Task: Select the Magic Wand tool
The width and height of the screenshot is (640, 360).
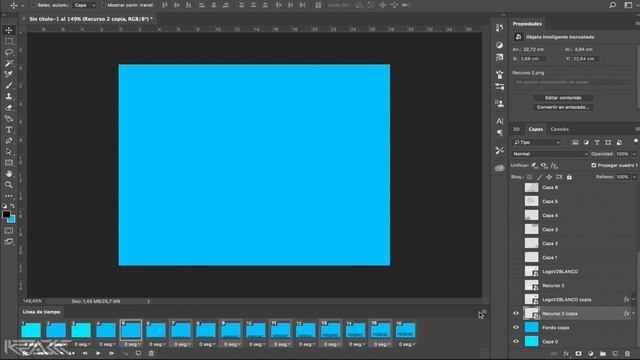Action: coord(9,63)
